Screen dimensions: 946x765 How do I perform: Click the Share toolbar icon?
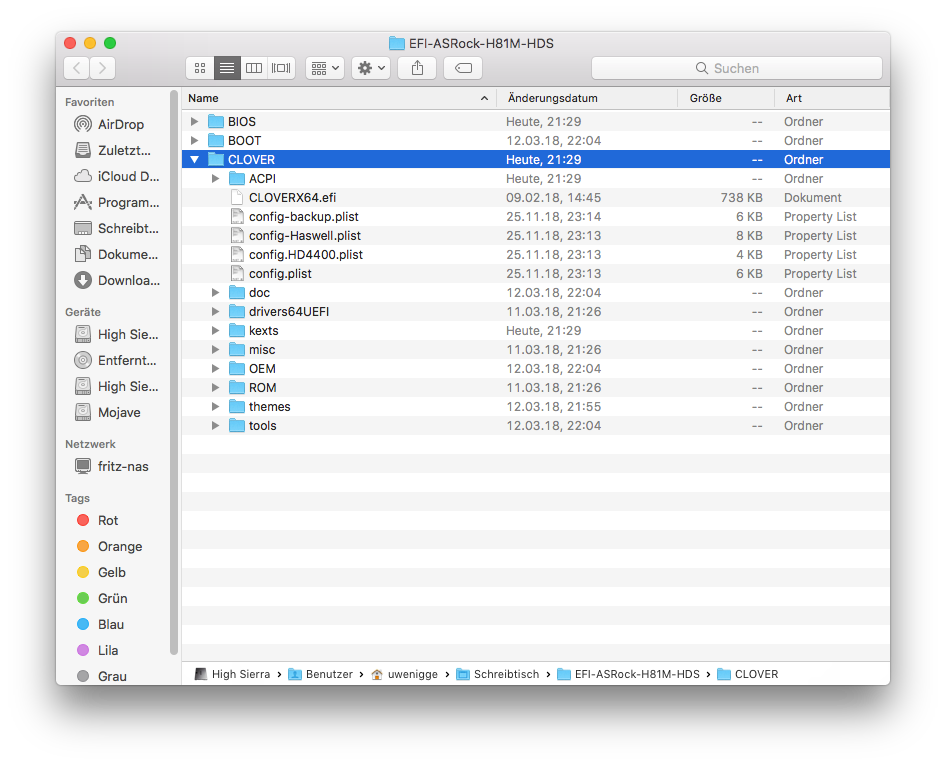tap(417, 68)
